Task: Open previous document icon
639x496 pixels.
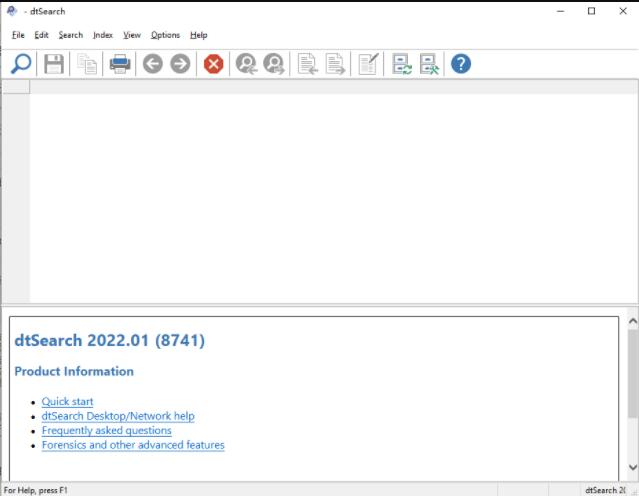Action: (x=307, y=64)
